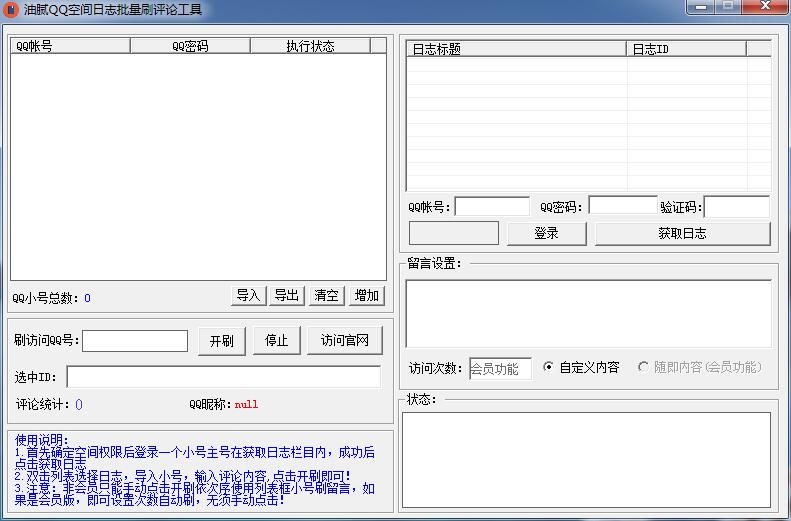791x521 pixels.
Task: Click the QQ帐号 login input field
Action: (492, 207)
